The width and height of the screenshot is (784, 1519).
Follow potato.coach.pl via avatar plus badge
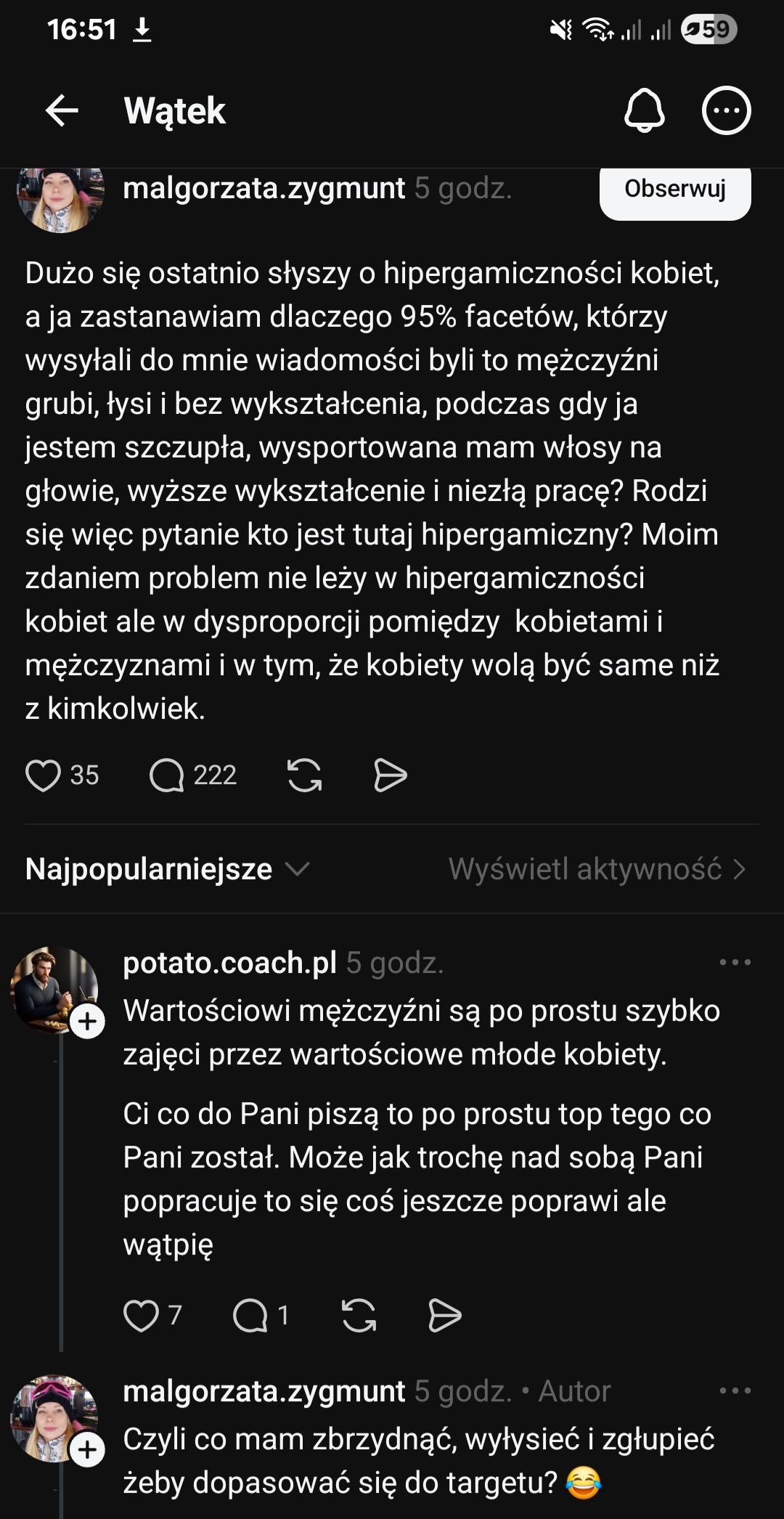point(88,1022)
